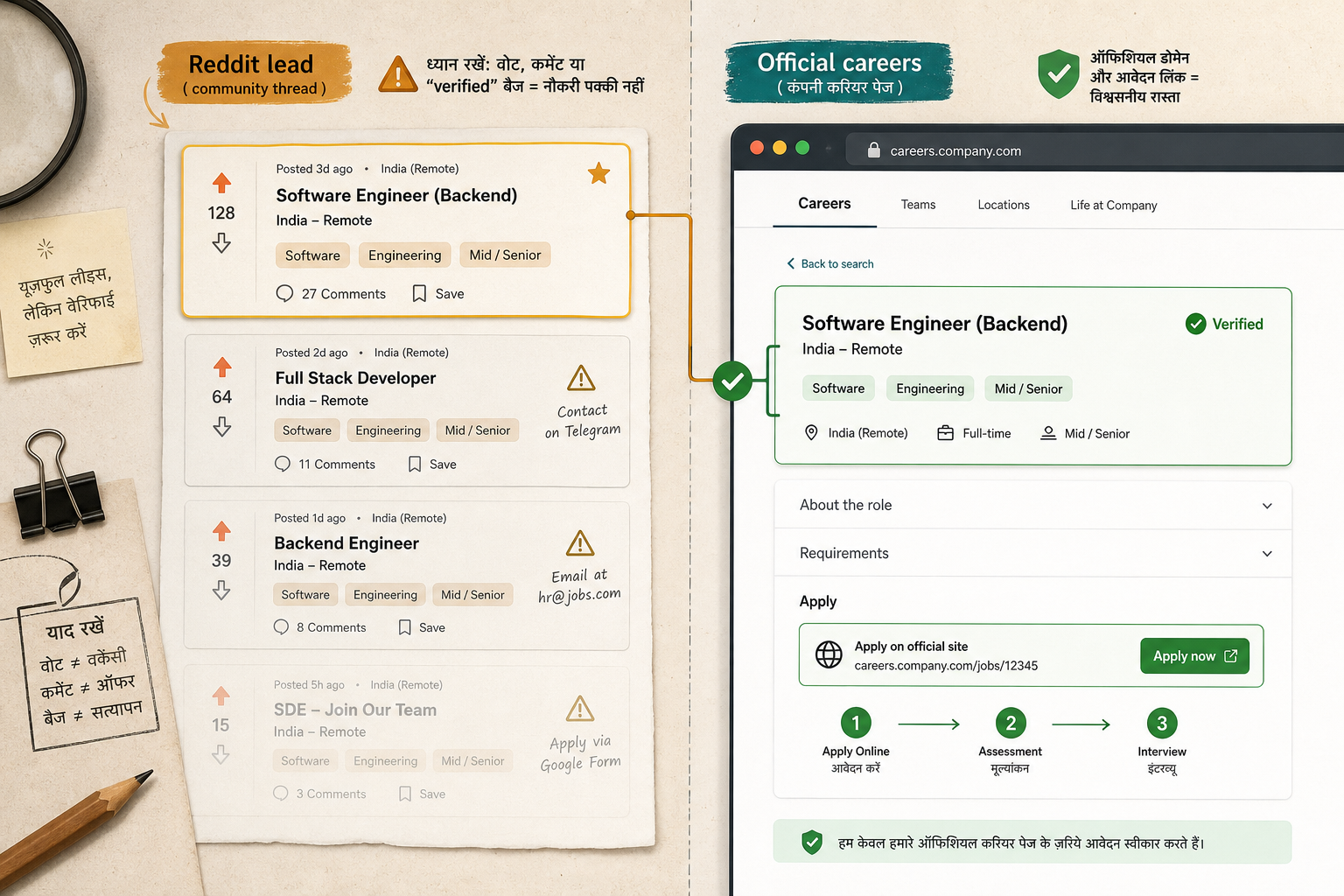Click the globe icon in the Apply box
The width and height of the screenshot is (1344, 896).
pyautogui.click(x=829, y=654)
